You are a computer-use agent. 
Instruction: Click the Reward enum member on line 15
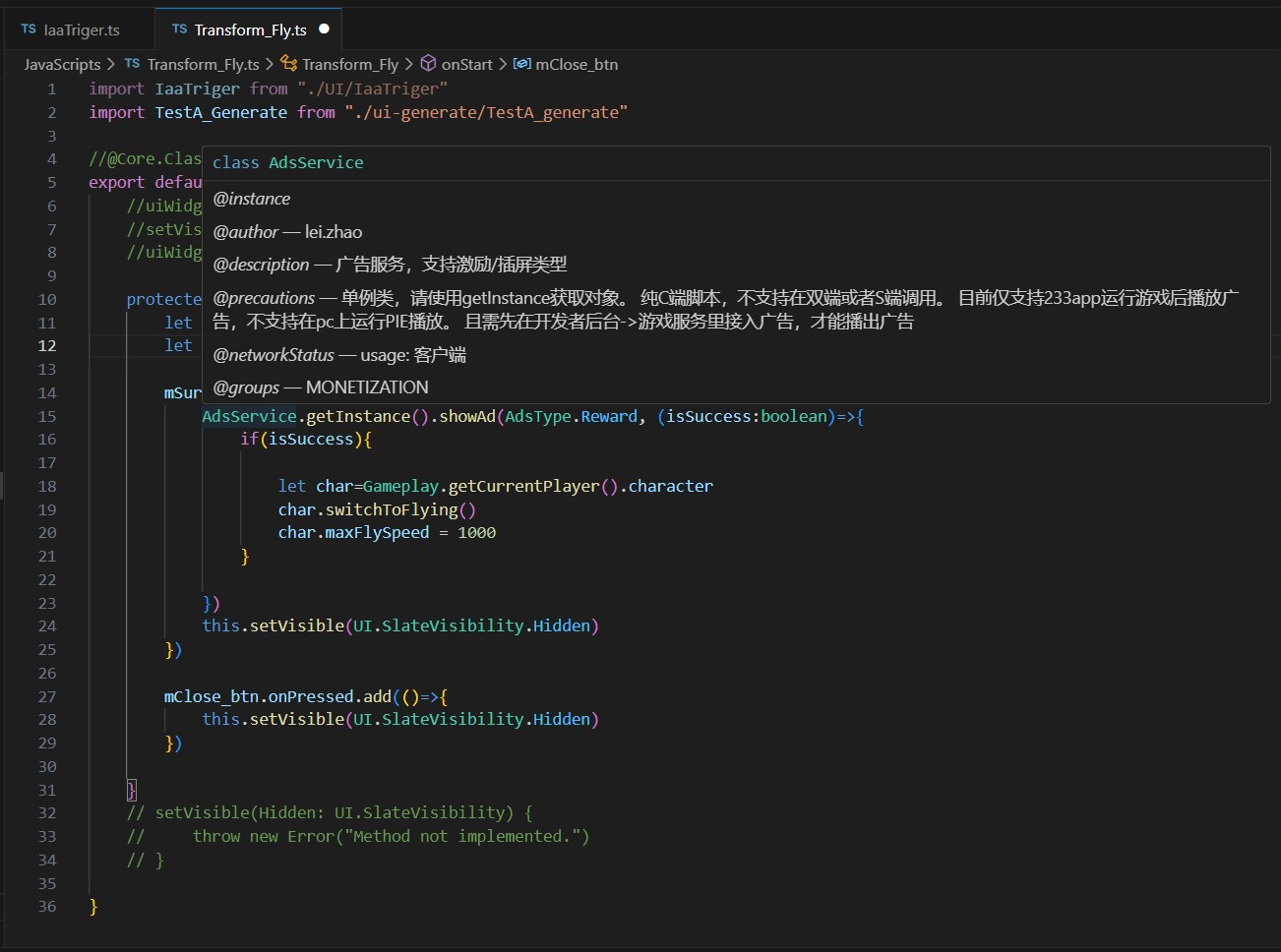(x=609, y=416)
